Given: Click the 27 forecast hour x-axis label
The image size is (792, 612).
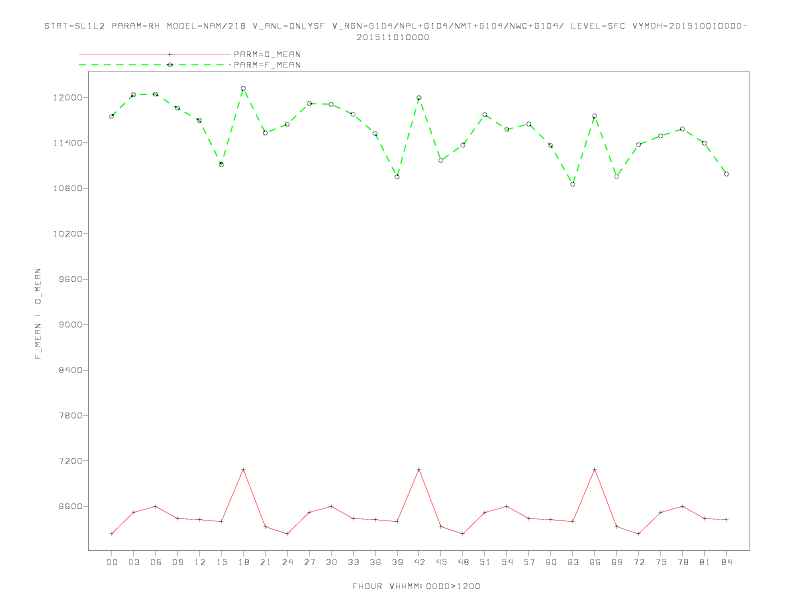Looking at the screenshot, I should (309, 562).
